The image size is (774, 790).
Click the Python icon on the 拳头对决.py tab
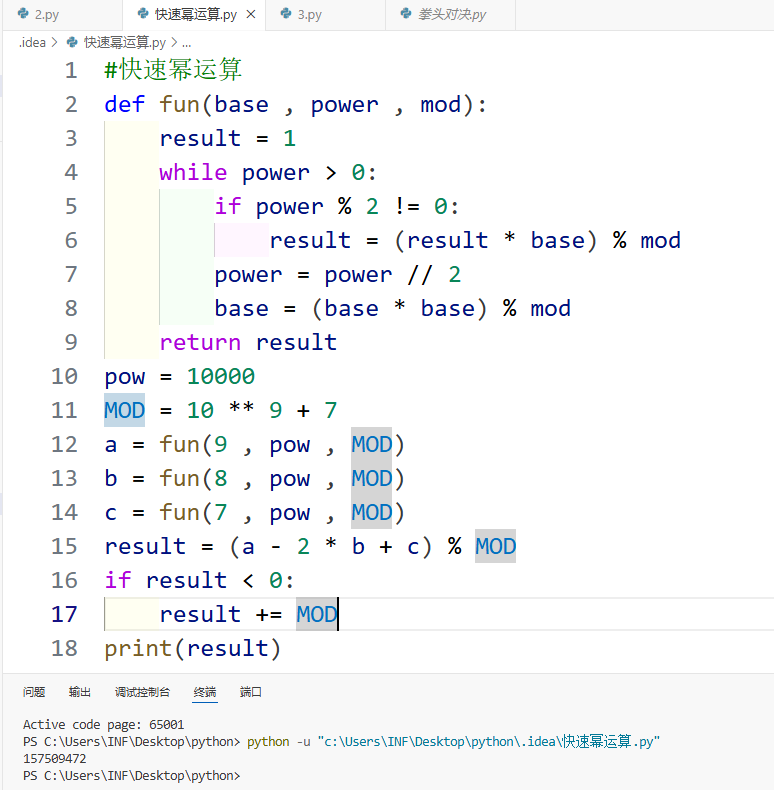[x=406, y=14]
